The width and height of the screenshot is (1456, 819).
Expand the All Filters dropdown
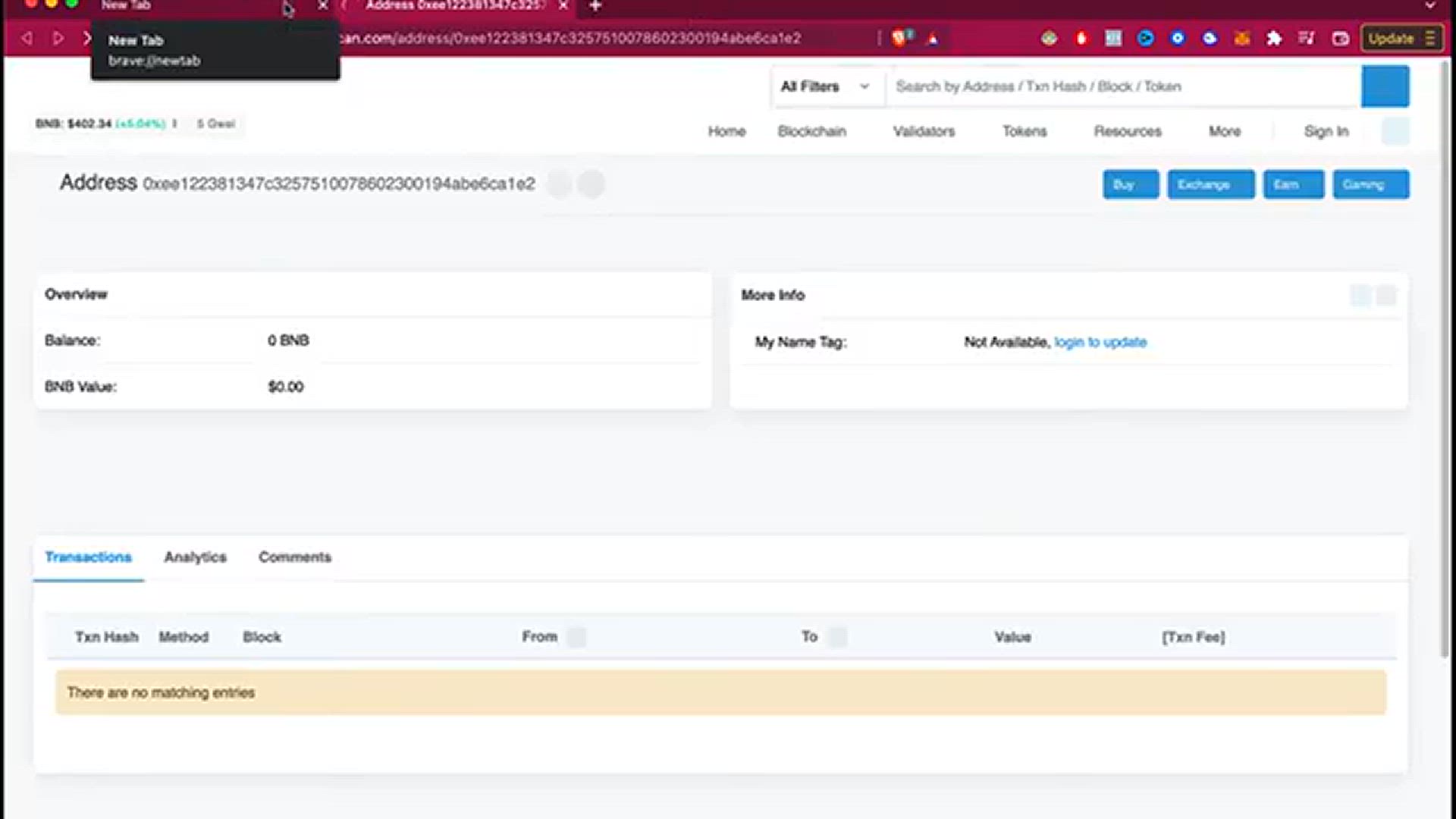pyautogui.click(x=826, y=86)
